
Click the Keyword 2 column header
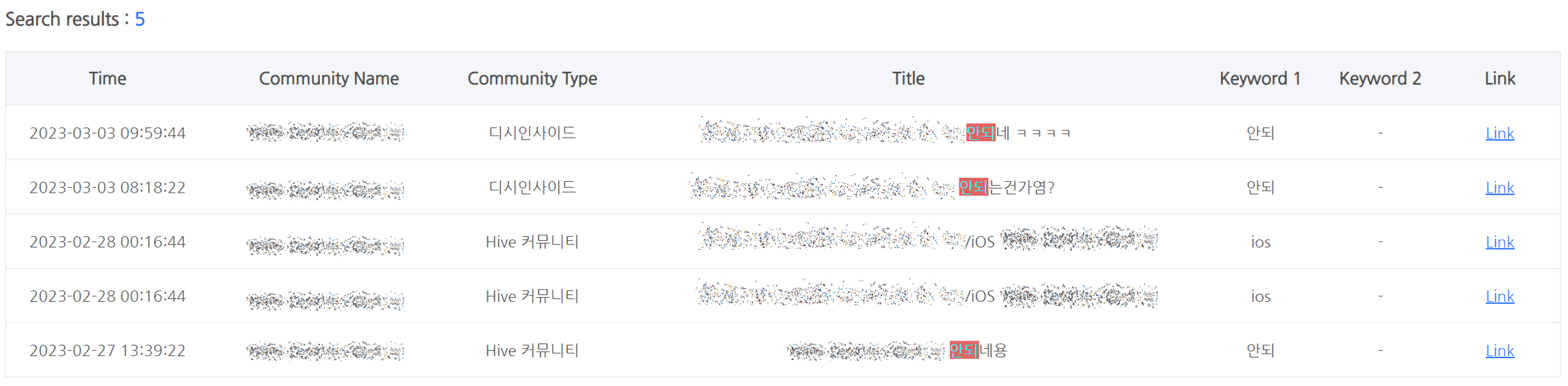tap(1380, 79)
